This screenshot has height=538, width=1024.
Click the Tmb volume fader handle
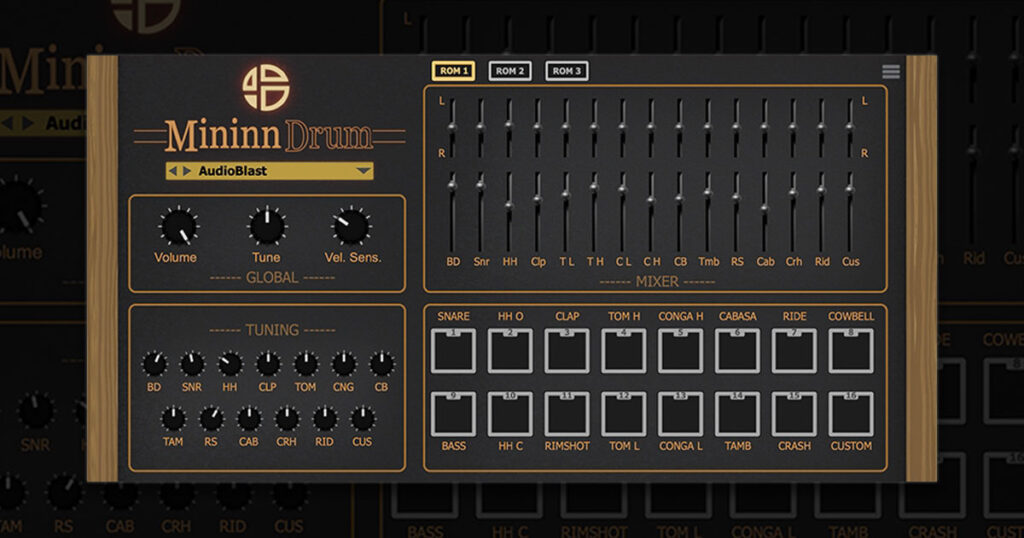[x=708, y=192]
